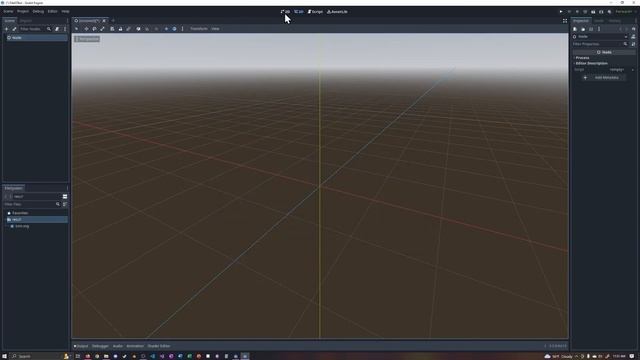Load an existing resource in Inspector
Image resolution: width=640 pixels, height=360 pixels.
[x=583, y=29]
